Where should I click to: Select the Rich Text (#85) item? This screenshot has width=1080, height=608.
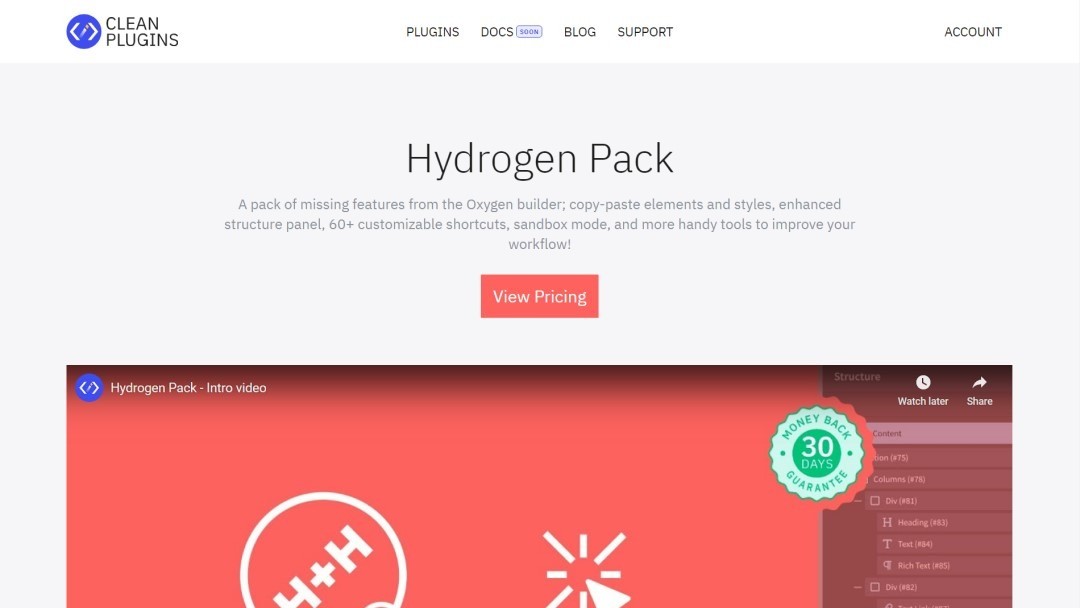pos(923,565)
